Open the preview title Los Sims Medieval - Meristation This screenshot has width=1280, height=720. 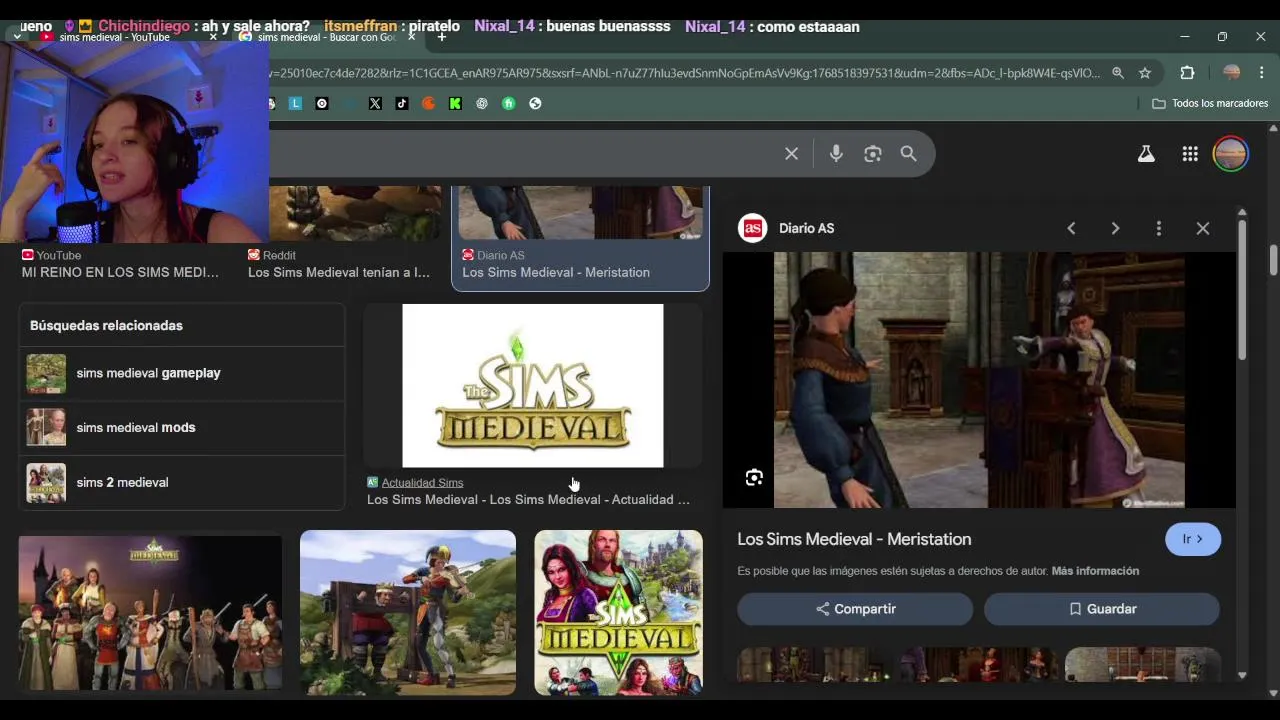(854, 539)
